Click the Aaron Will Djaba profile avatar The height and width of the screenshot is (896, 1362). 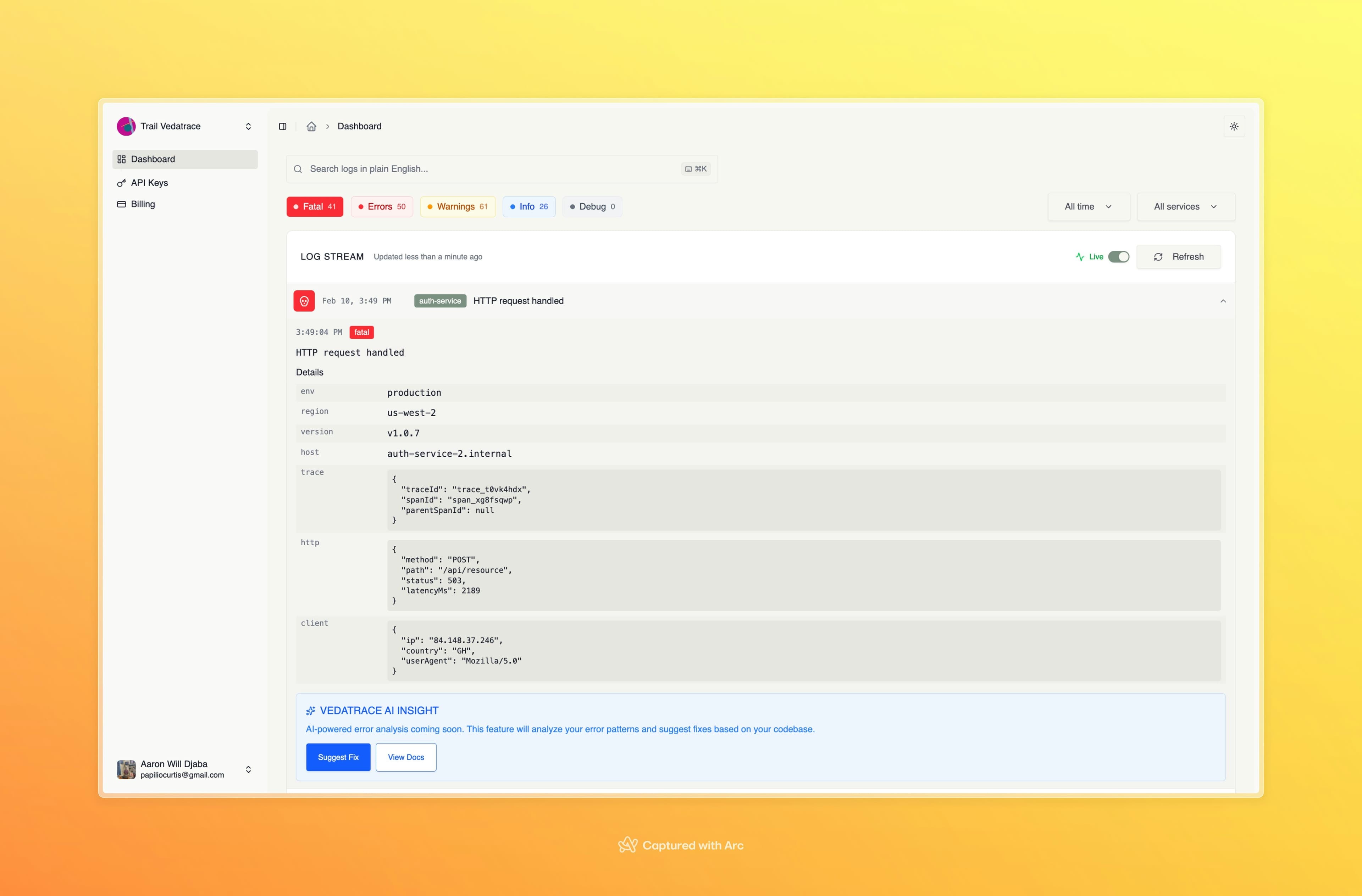127,769
